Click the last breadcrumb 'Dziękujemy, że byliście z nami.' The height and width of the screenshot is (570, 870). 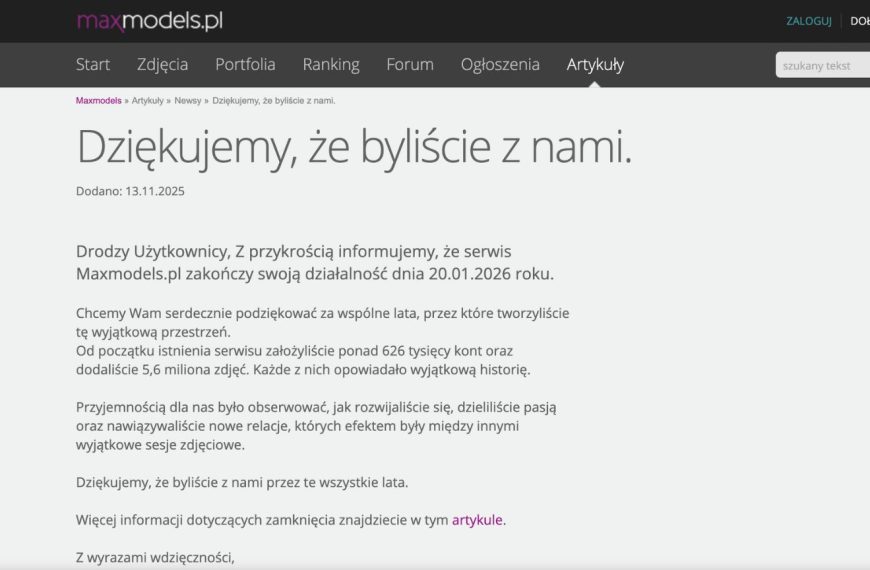click(274, 100)
